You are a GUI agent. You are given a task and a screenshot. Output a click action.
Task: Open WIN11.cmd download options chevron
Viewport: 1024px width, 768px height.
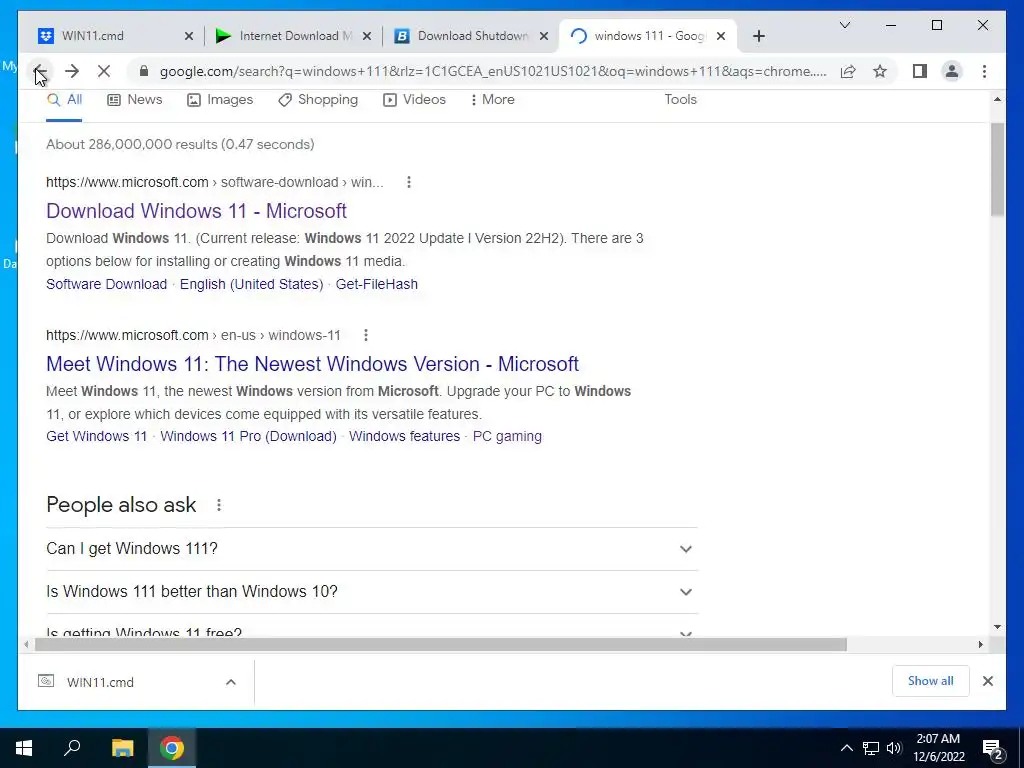click(231, 682)
